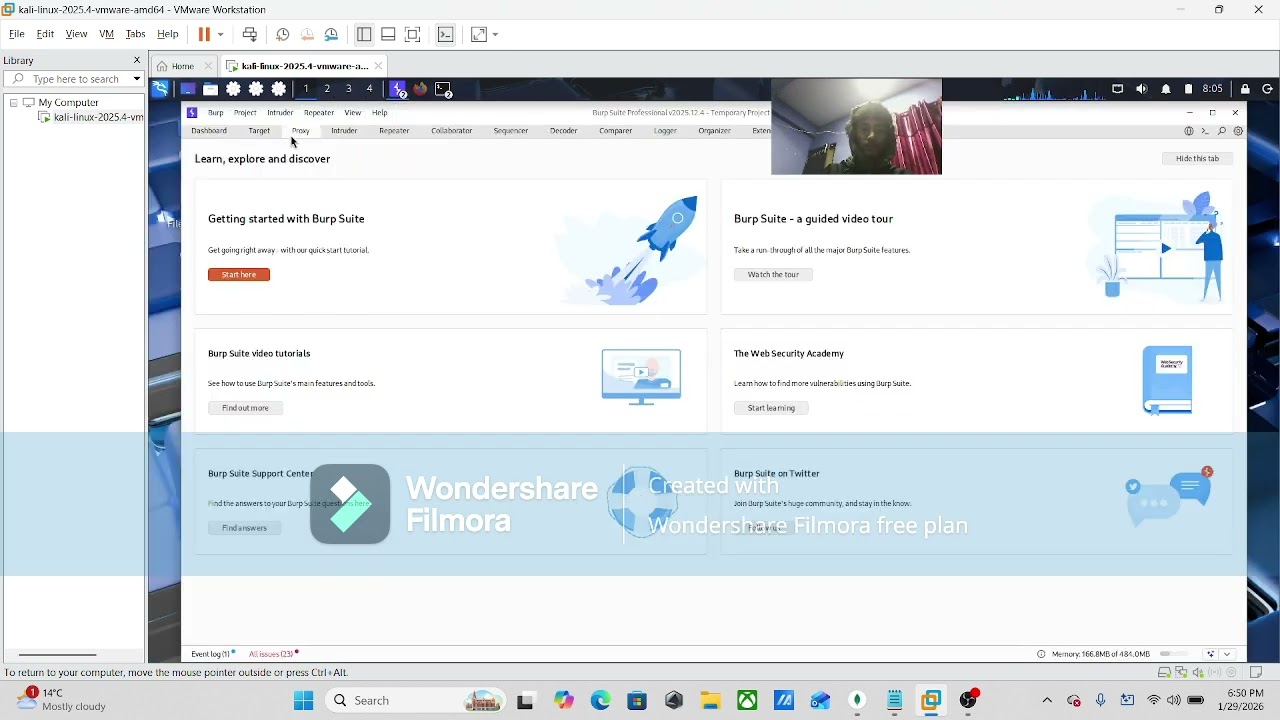Collapse the My Computer tree node
This screenshot has height=720, width=1280.
[x=14, y=103]
